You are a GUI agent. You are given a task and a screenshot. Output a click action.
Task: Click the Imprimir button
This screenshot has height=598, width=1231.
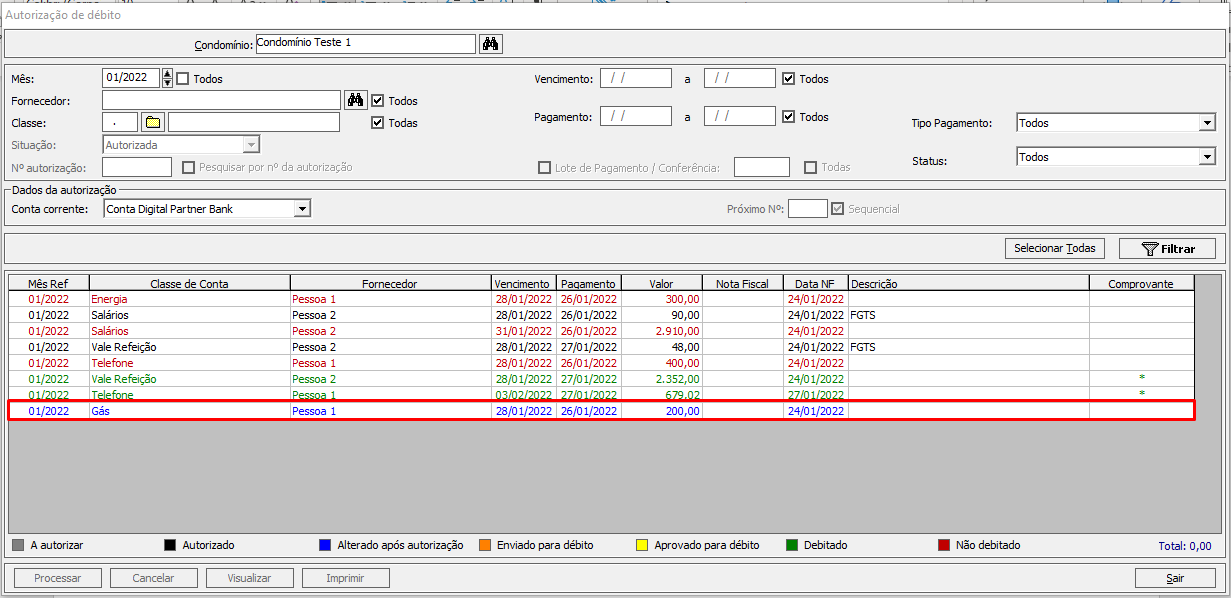click(x=345, y=578)
